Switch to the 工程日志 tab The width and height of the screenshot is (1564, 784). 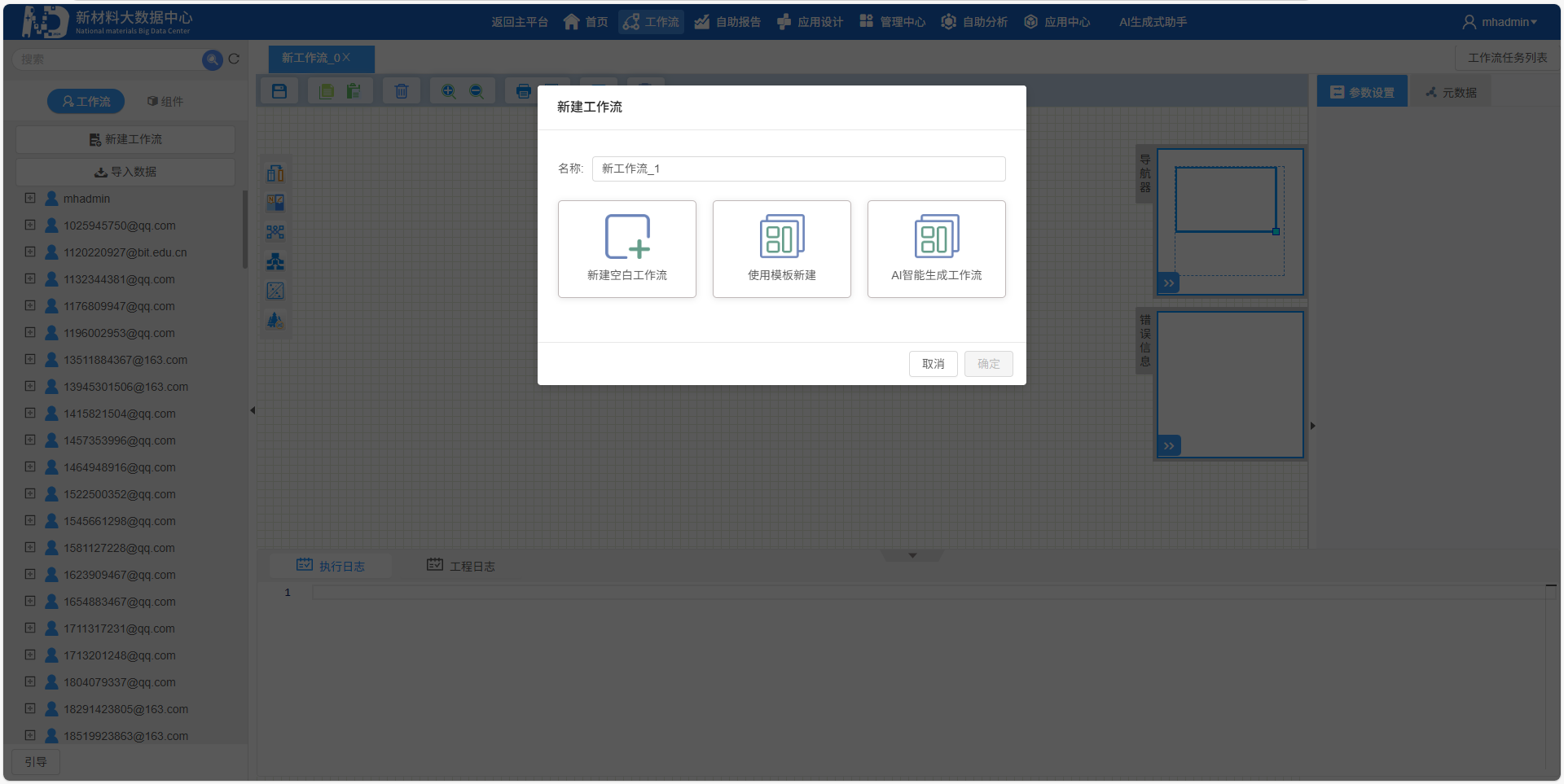pos(462,565)
